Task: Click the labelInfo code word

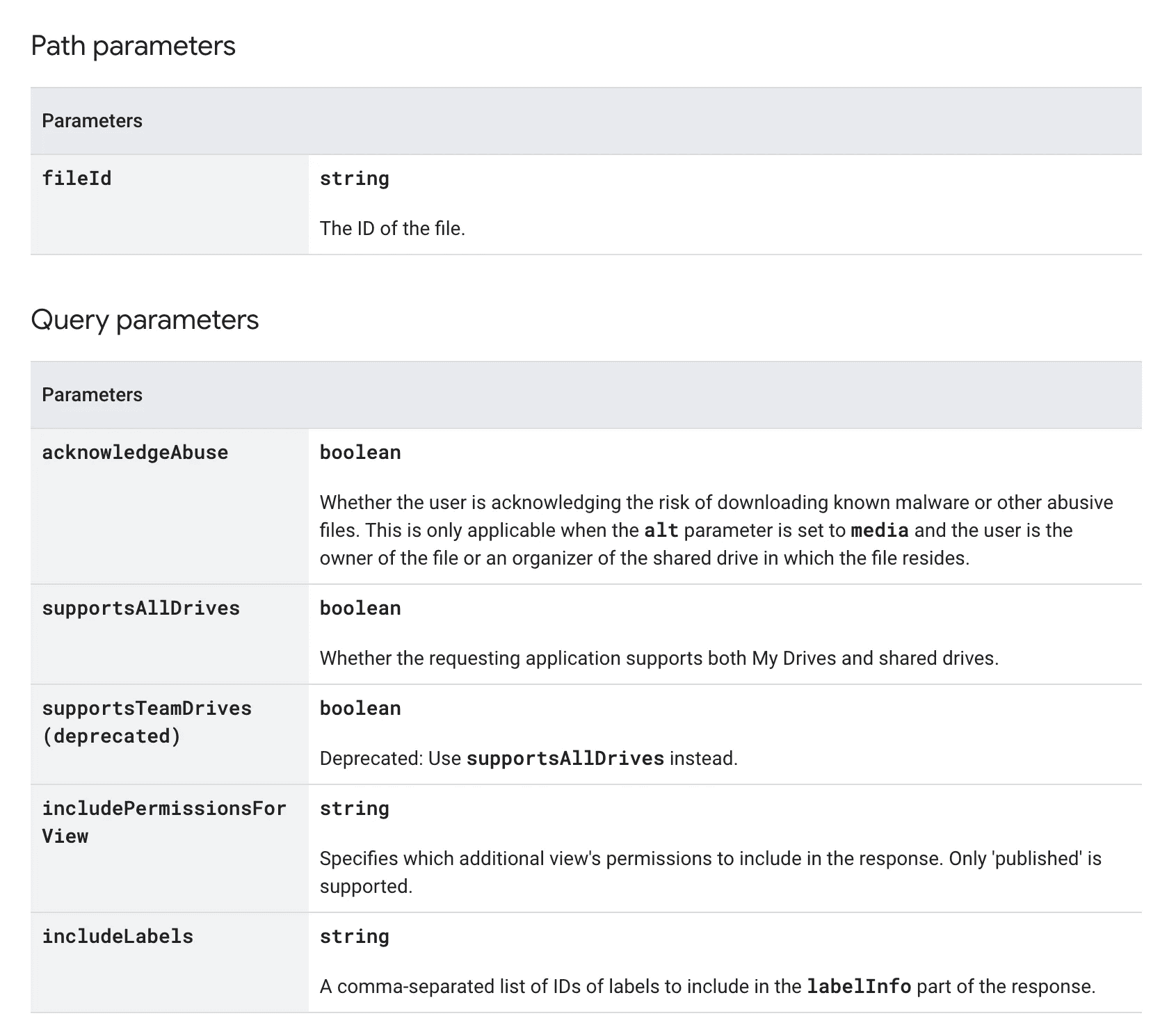Action: (858, 987)
